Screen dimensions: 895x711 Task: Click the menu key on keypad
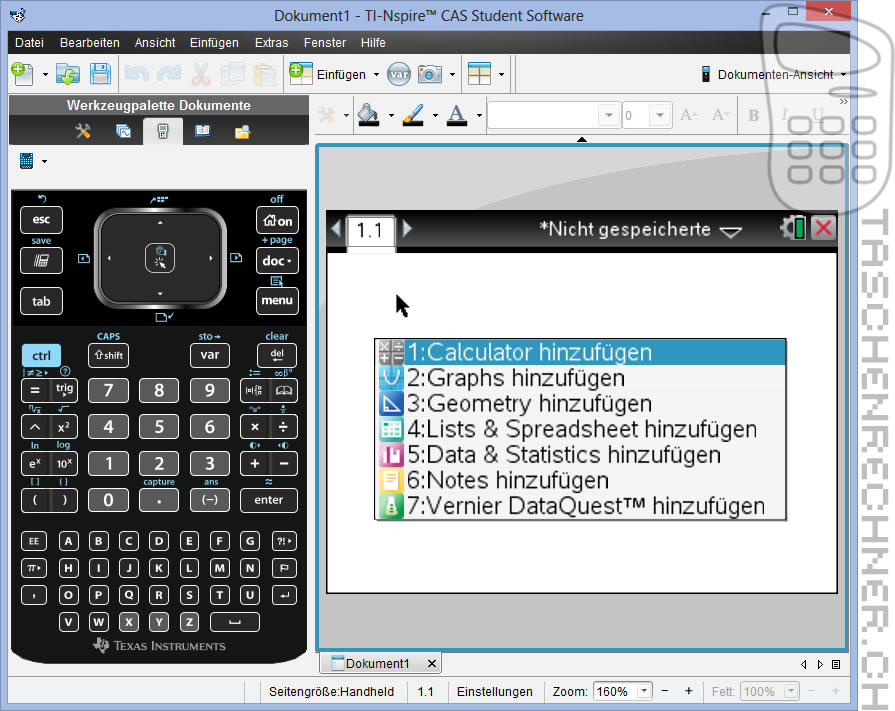(x=277, y=300)
